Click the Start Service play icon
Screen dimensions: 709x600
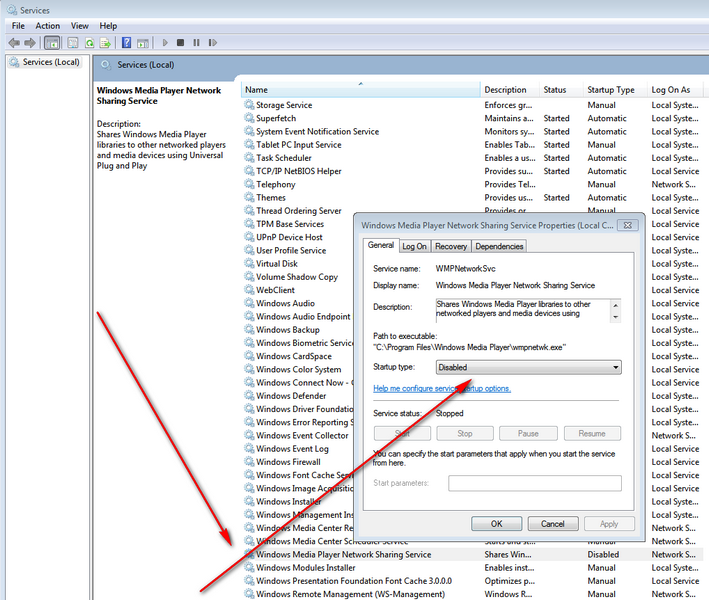point(165,43)
